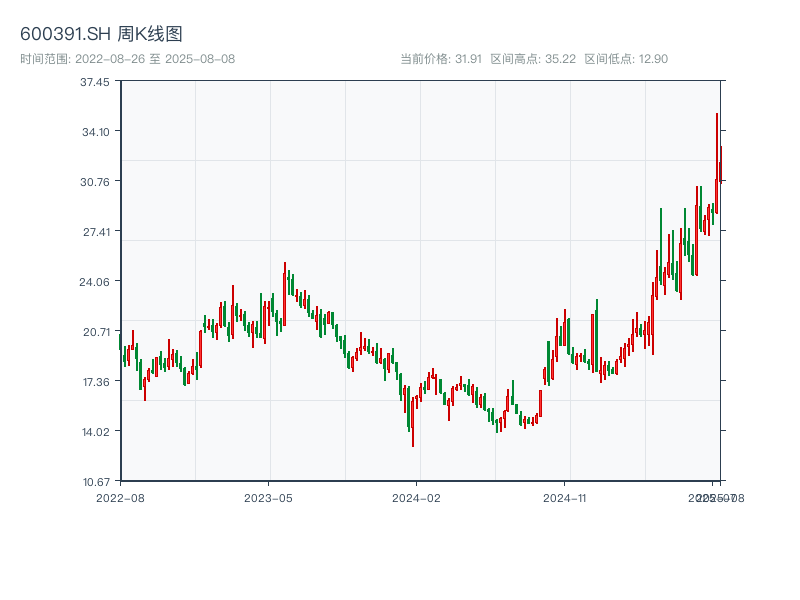Click x-axis date label 2022-08
Viewport: 800px width, 600px height.
tap(120, 498)
